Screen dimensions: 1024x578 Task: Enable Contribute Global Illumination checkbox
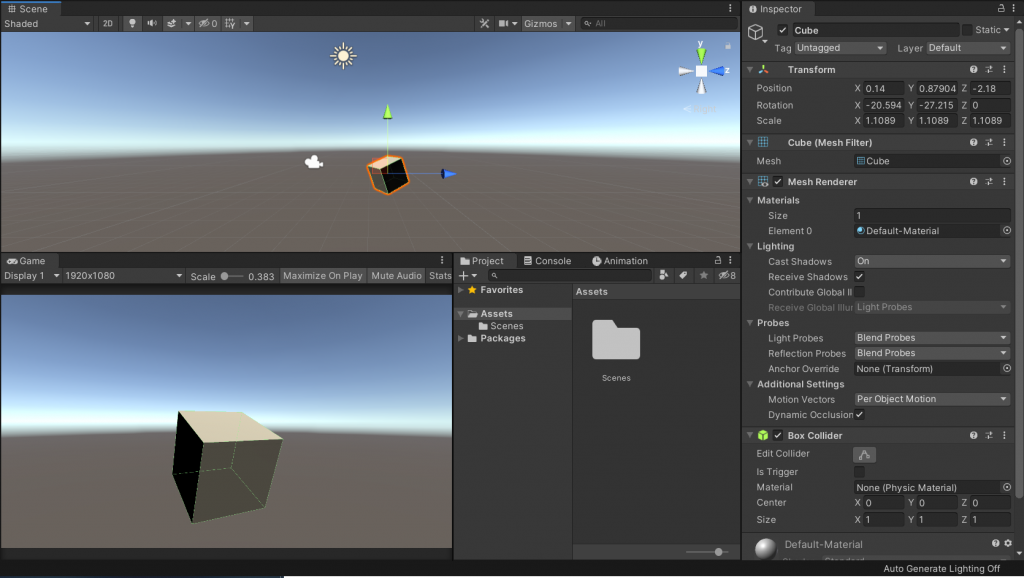tap(859, 292)
